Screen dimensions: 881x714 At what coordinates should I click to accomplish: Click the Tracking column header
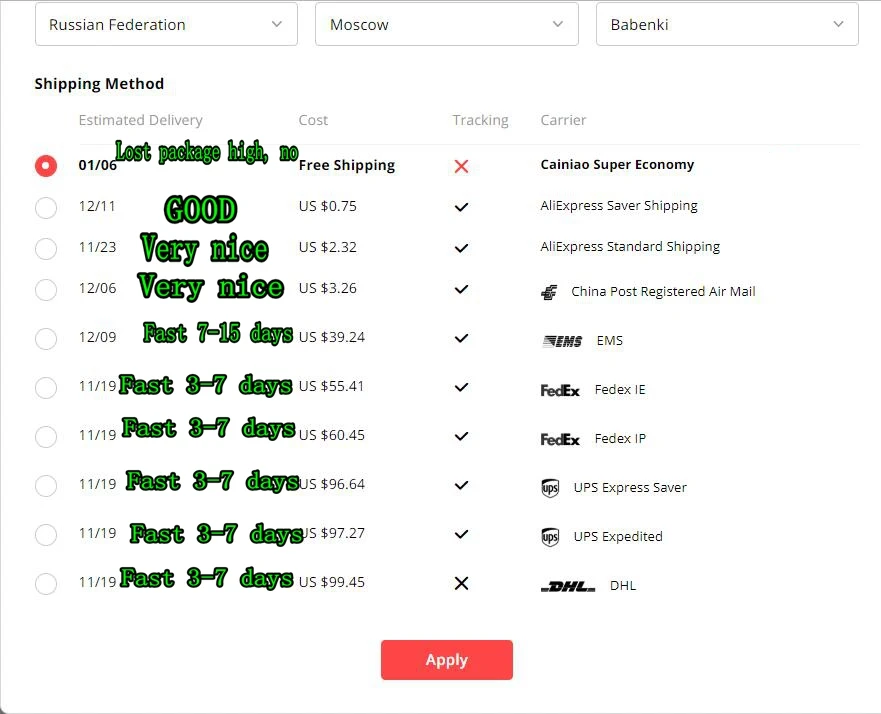[480, 120]
